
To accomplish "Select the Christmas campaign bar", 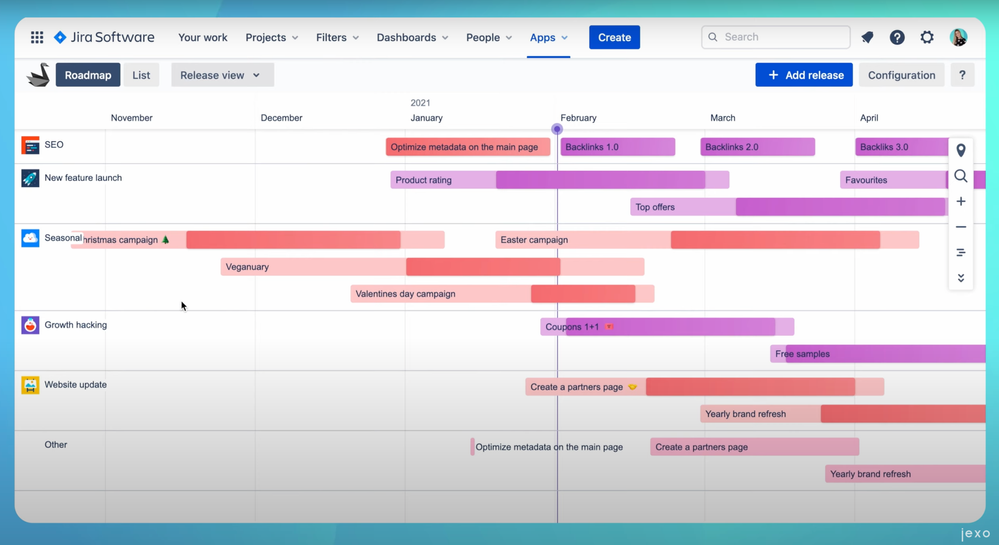I will coord(257,240).
